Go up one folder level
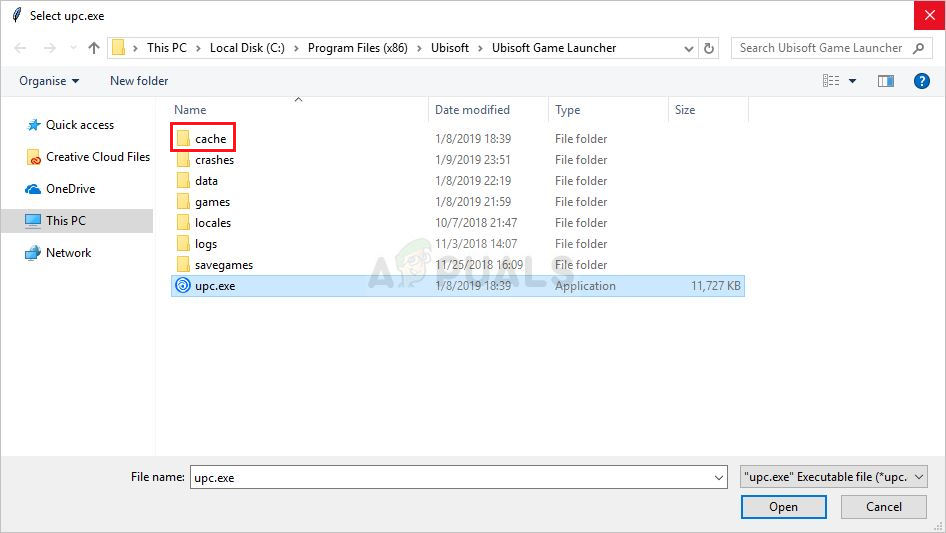This screenshot has height=533, width=946. tap(94, 48)
